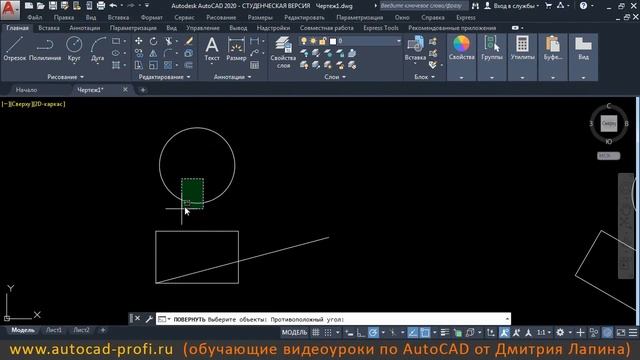
Task: Click the Trim tool icon
Action: (168, 41)
